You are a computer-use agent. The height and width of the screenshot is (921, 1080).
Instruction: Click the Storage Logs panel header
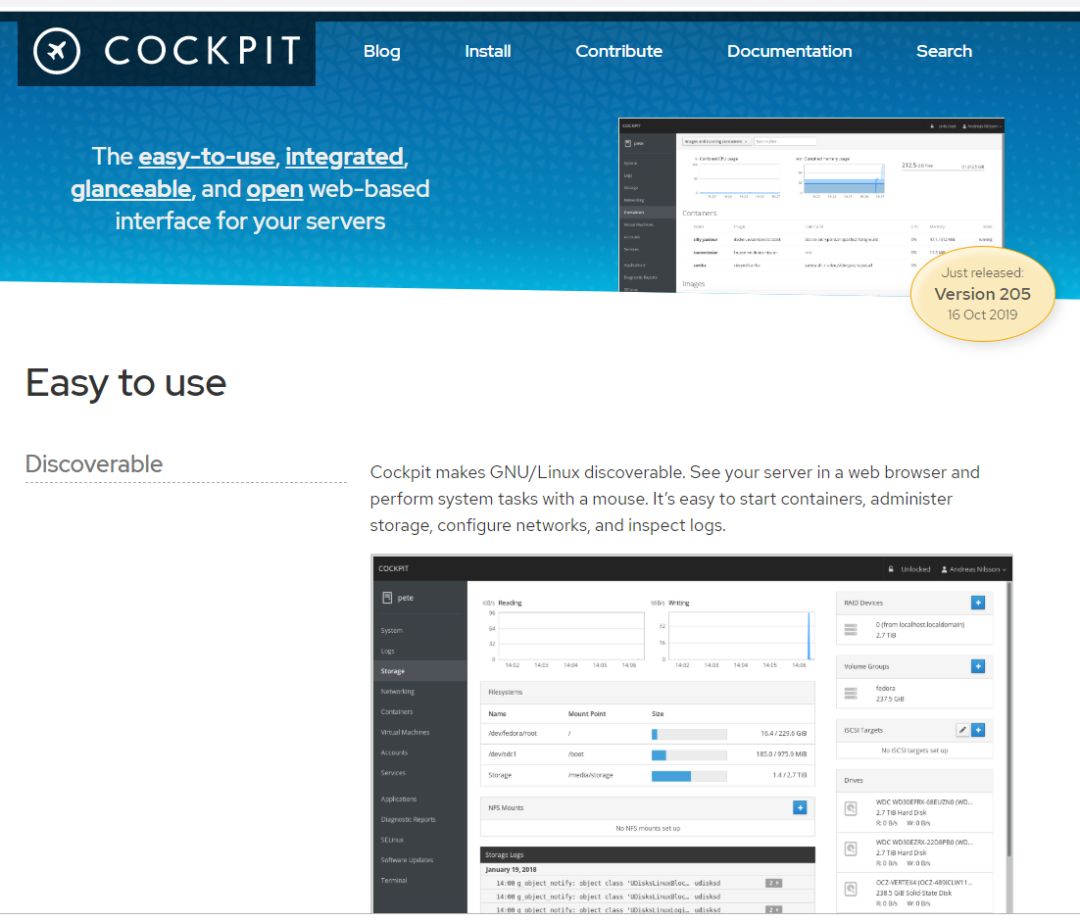click(x=647, y=855)
